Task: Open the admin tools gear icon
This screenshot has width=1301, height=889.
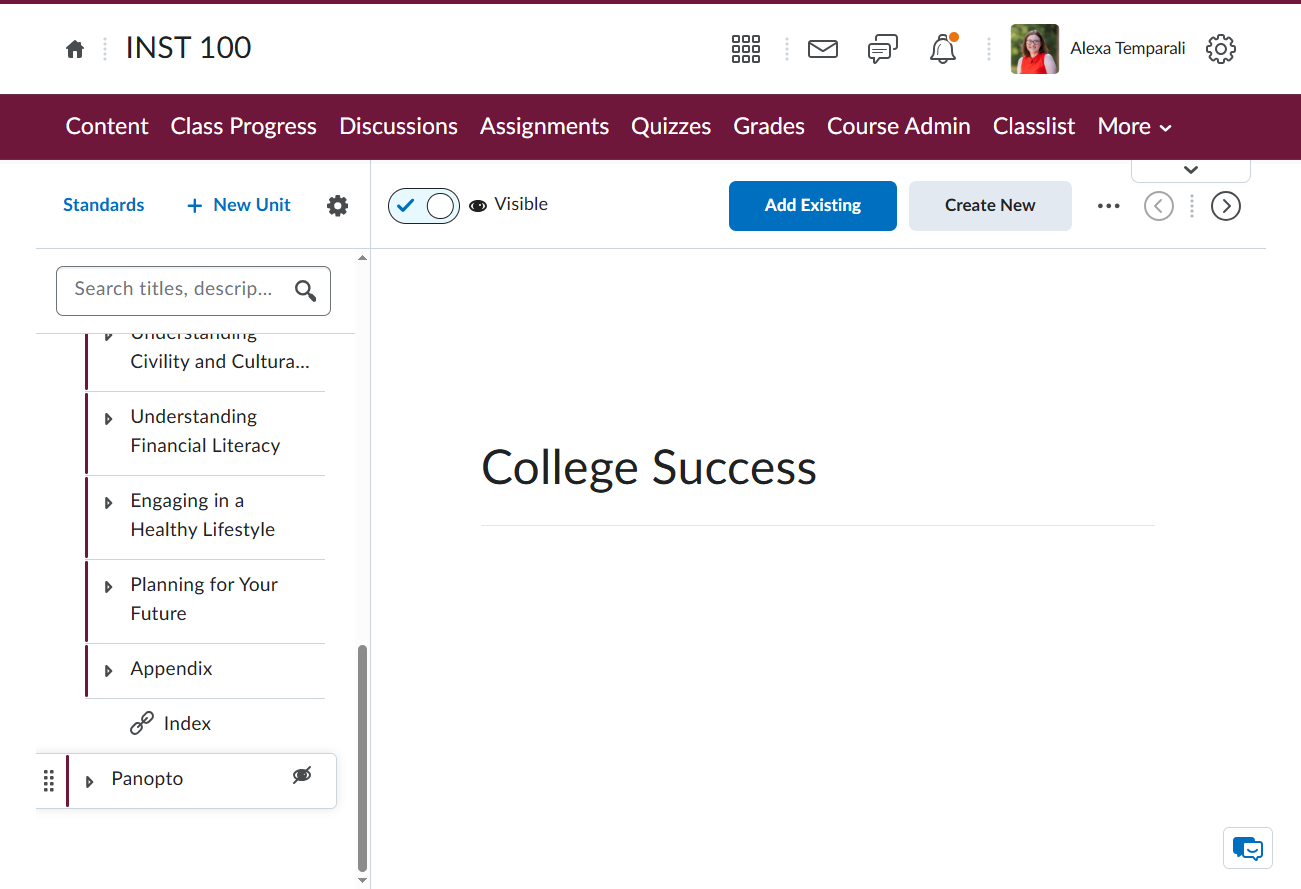Action: tap(1221, 49)
